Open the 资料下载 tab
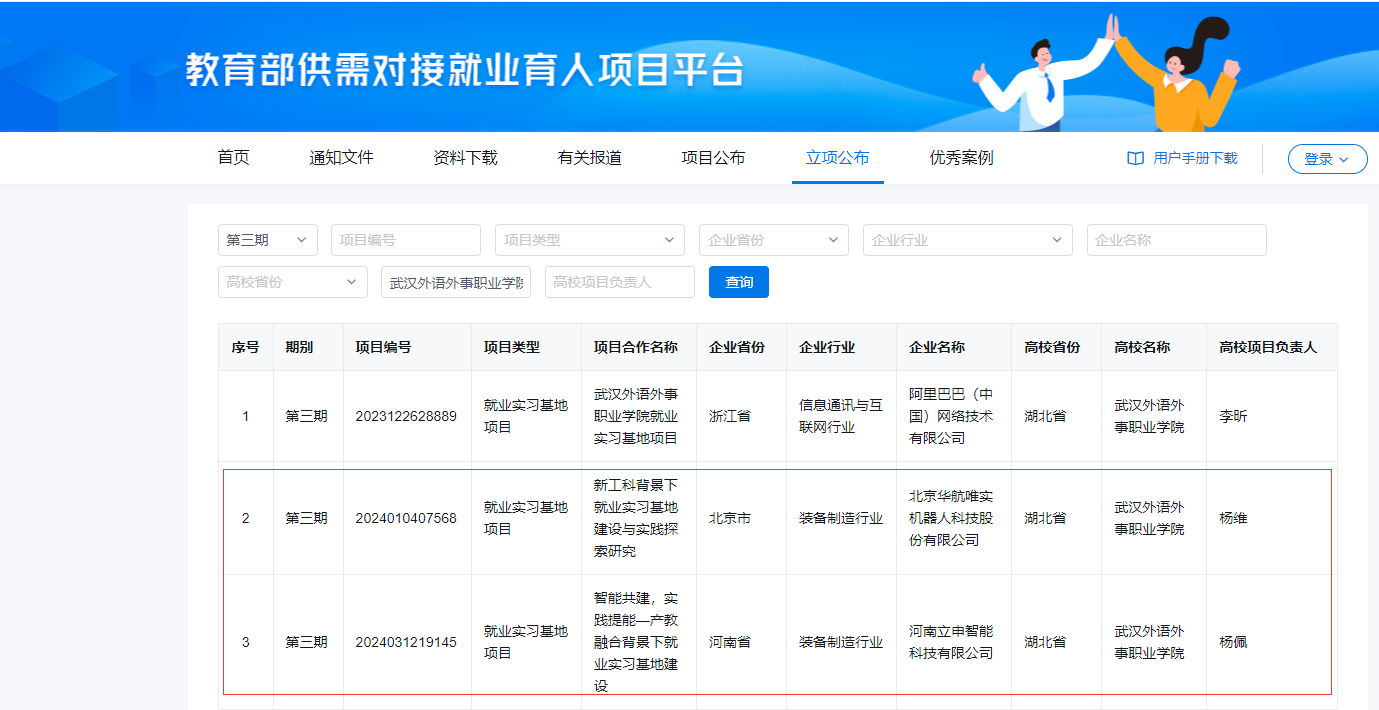The height and width of the screenshot is (710, 1379). coord(465,158)
